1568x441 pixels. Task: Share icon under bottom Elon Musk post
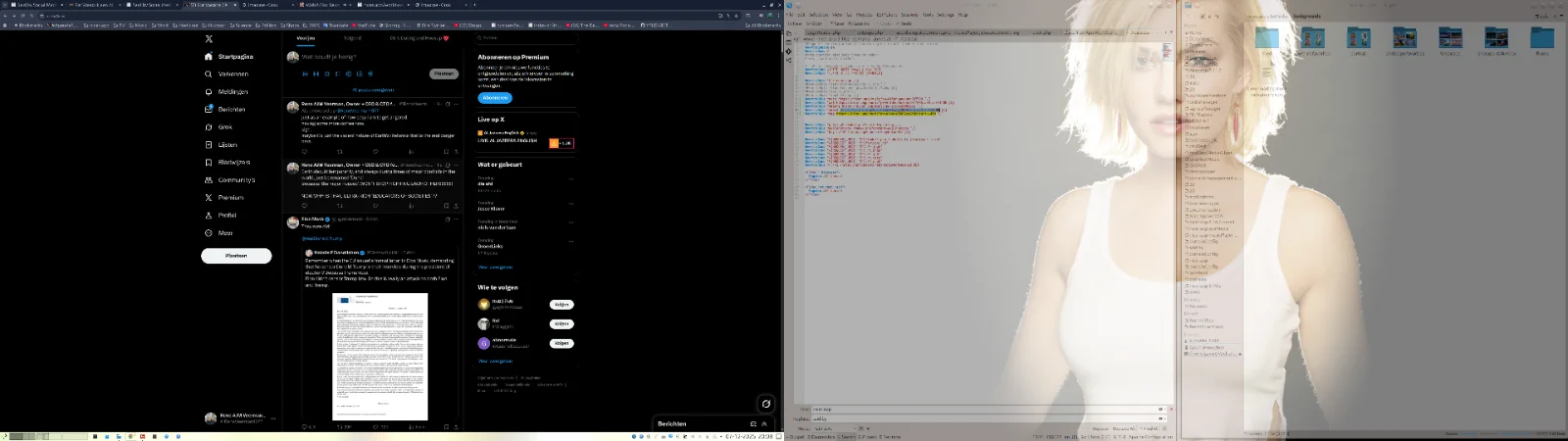pos(457,427)
